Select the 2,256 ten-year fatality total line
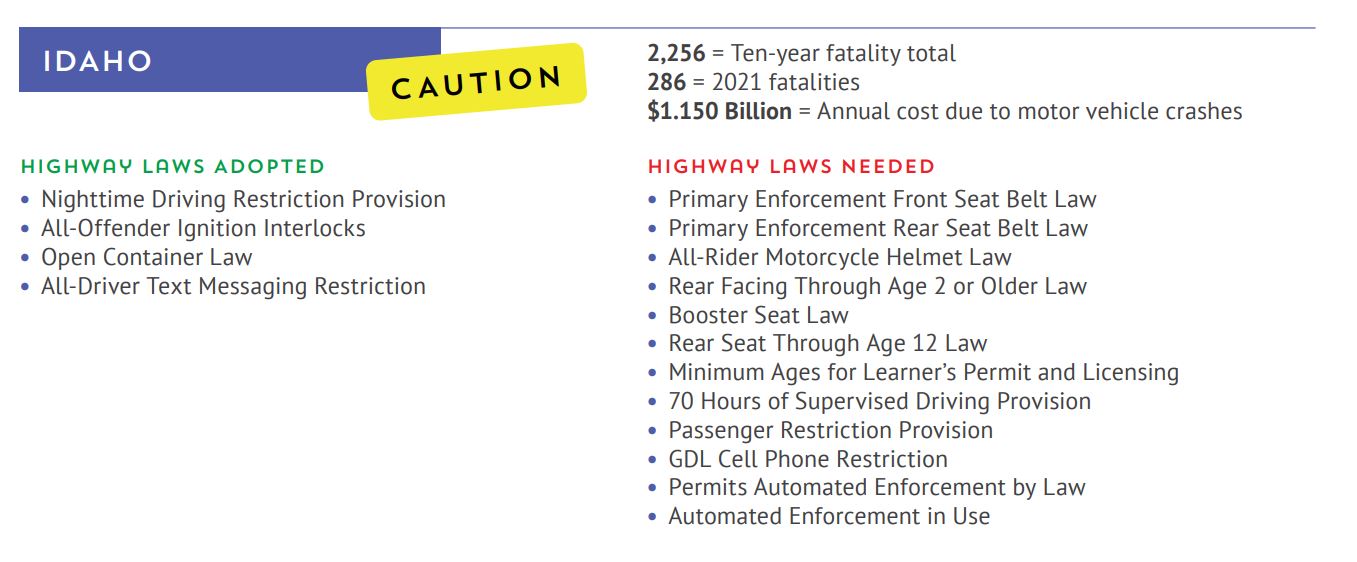Viewport: 1357px width, 562px height. coord(802,54)
